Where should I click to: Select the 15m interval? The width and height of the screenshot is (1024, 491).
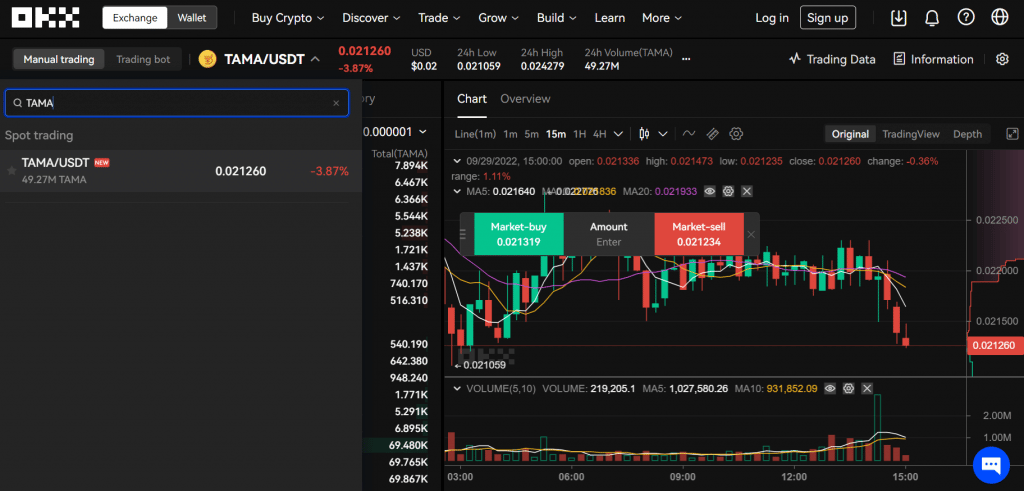point(556,134)
